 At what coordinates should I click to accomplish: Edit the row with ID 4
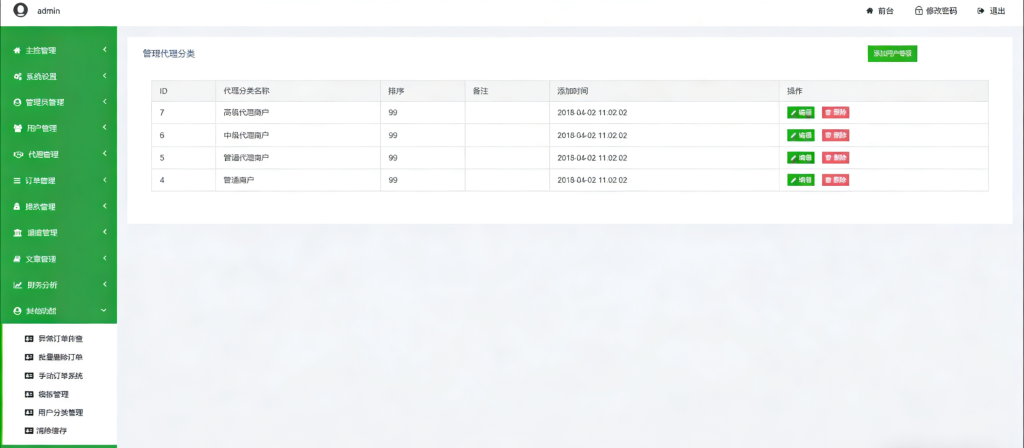click(801, 180)
